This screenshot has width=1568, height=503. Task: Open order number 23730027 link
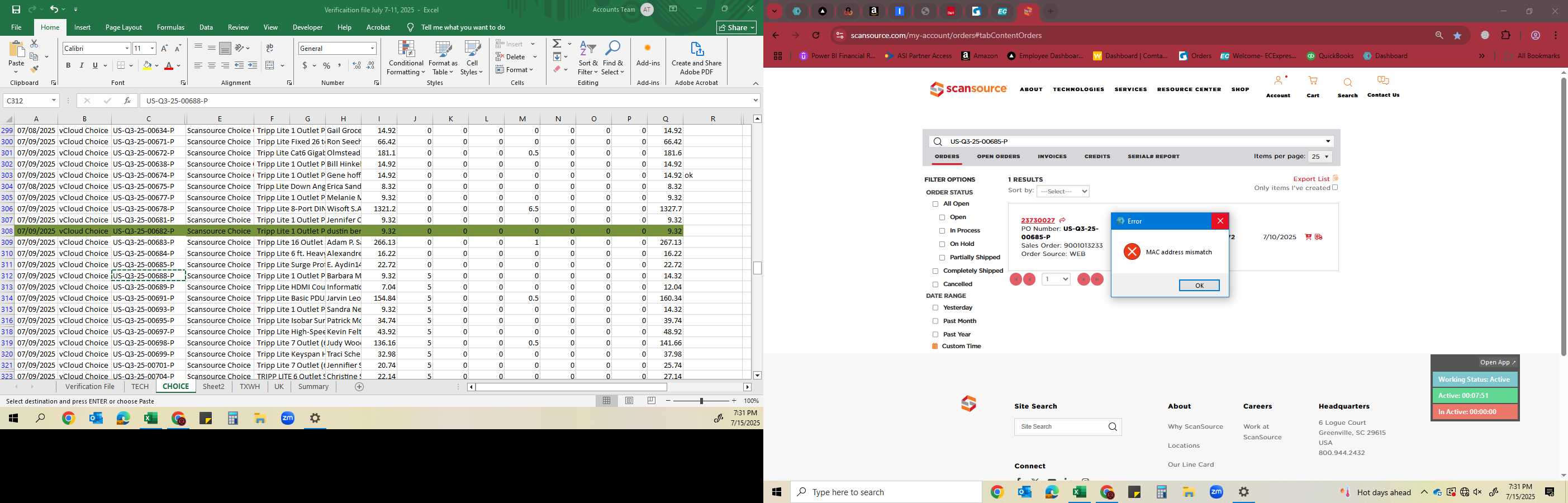(1038, 220)
